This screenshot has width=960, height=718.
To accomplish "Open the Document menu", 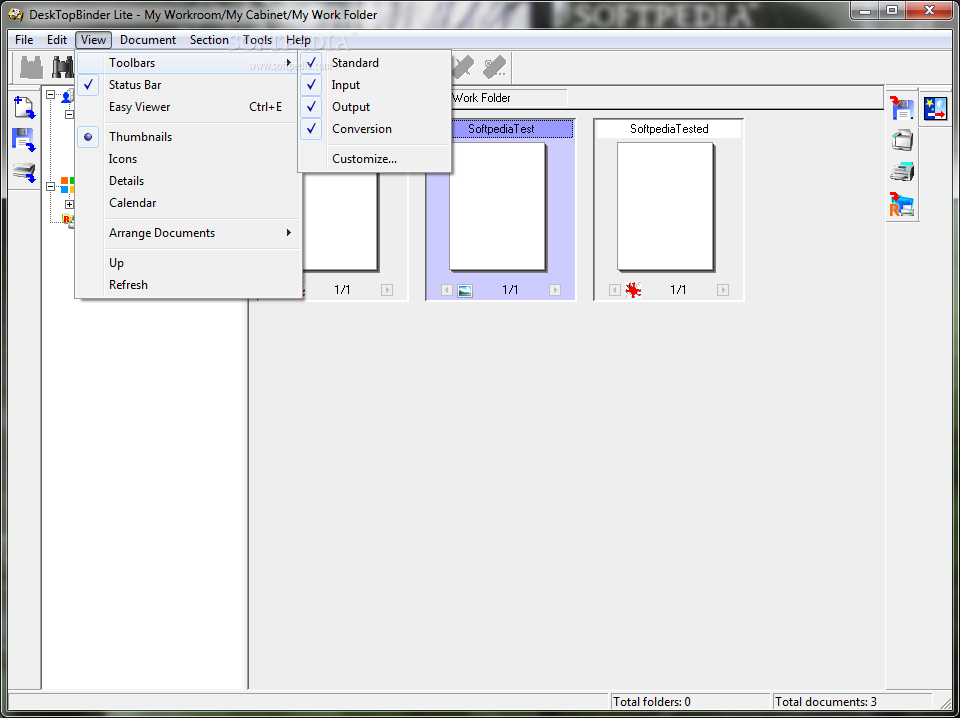I will pyautogui.click(x=148, y=40).
